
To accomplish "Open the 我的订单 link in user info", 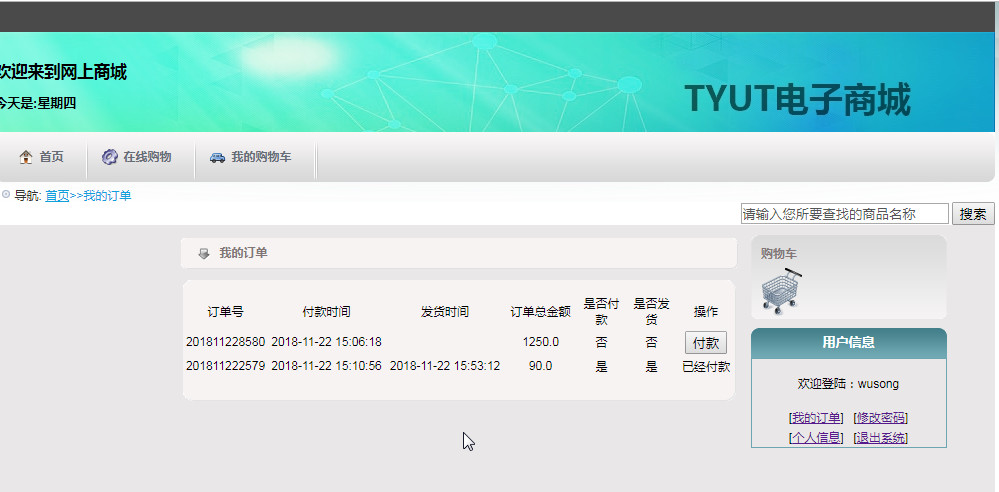I will [x=816, y=418].
